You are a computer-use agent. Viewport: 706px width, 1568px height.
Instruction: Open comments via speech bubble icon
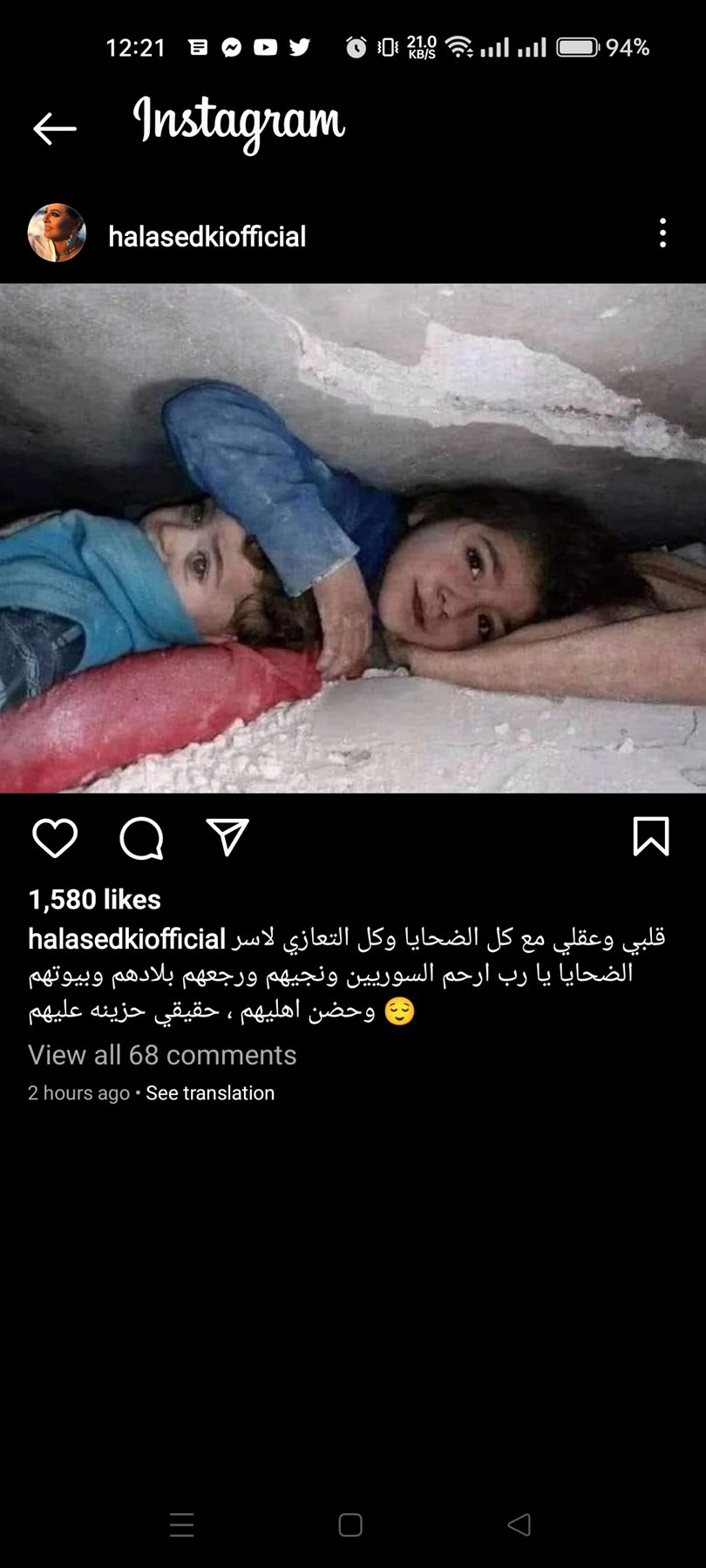pyautogui.click(x=141, y=838)
